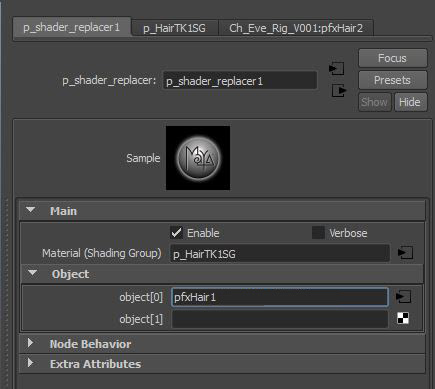Click connection icon next to object[0]
Image resolution: width=435 pixels, height=389 pixels.
pyautogui.click(x=403, y=297)
